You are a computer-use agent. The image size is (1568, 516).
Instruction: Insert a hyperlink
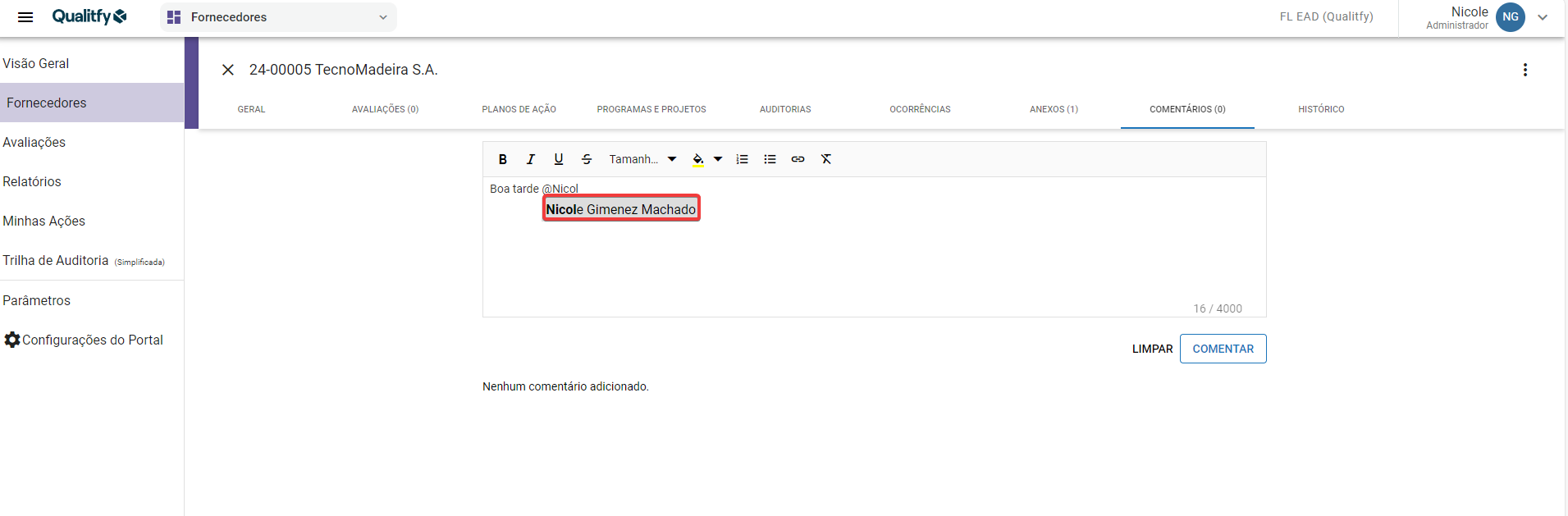798,159
